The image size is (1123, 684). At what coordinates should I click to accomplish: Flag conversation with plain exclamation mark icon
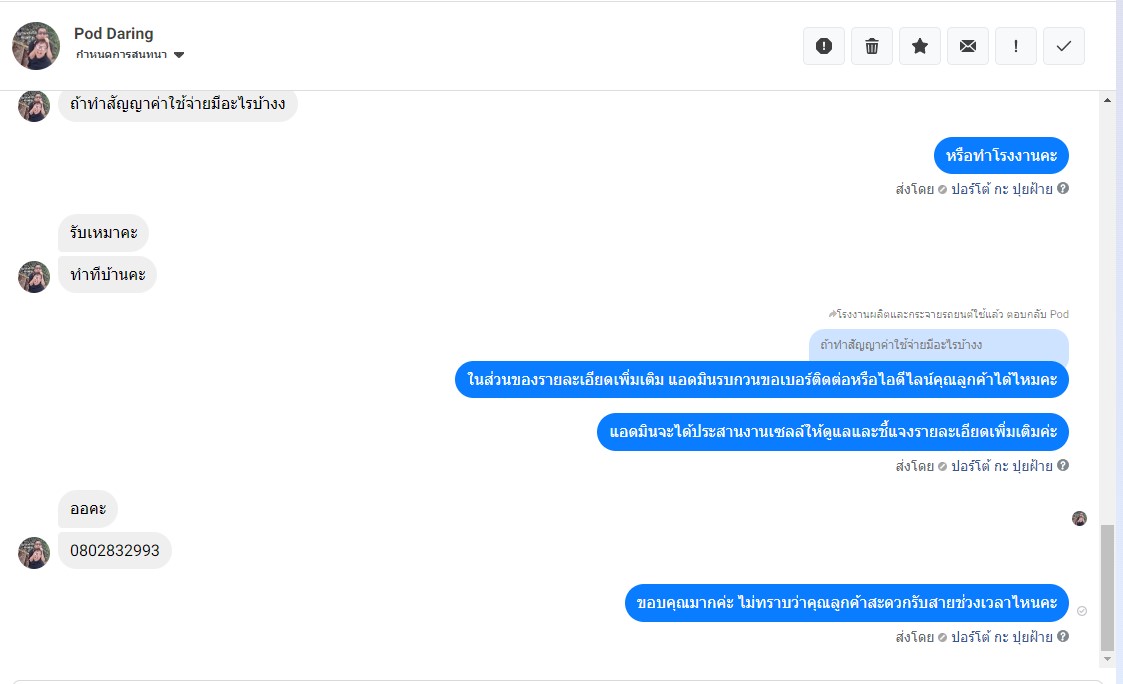point(1016,46)
